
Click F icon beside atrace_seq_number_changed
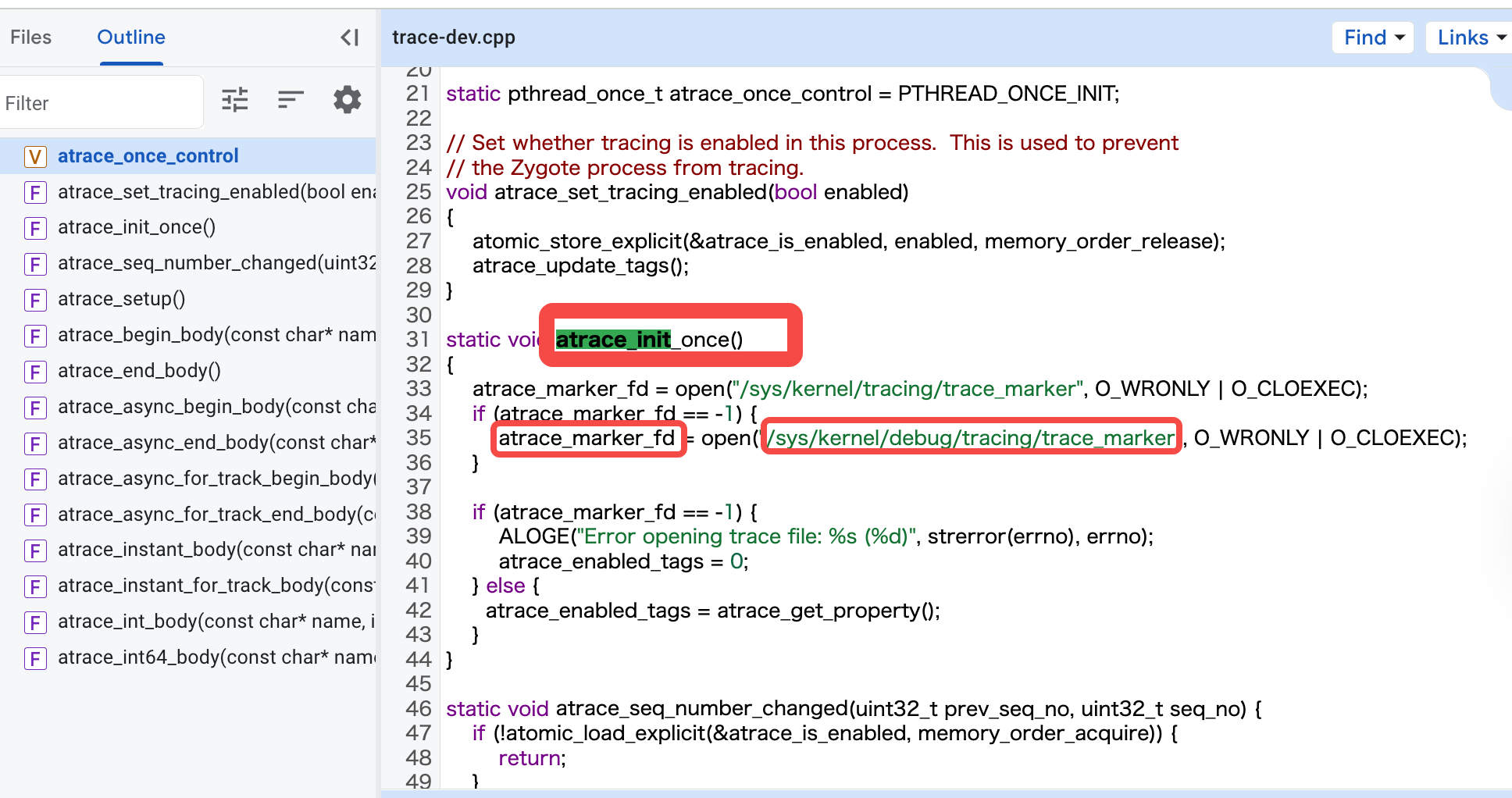coord(35,264)
